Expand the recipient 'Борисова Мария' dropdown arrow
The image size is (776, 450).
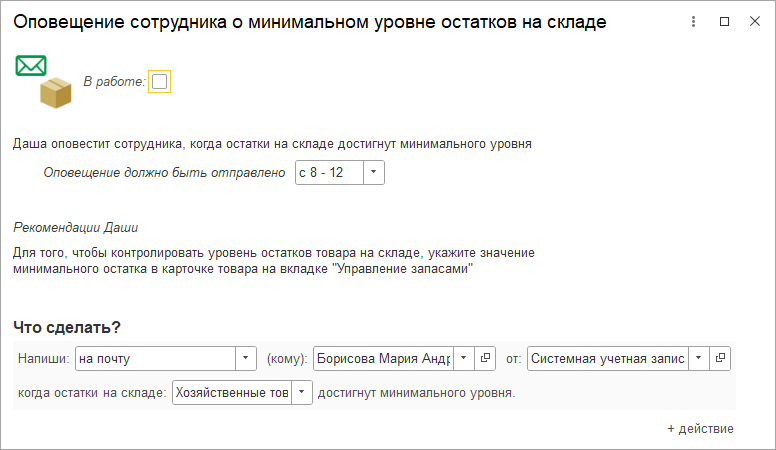(x=464, y=358)
